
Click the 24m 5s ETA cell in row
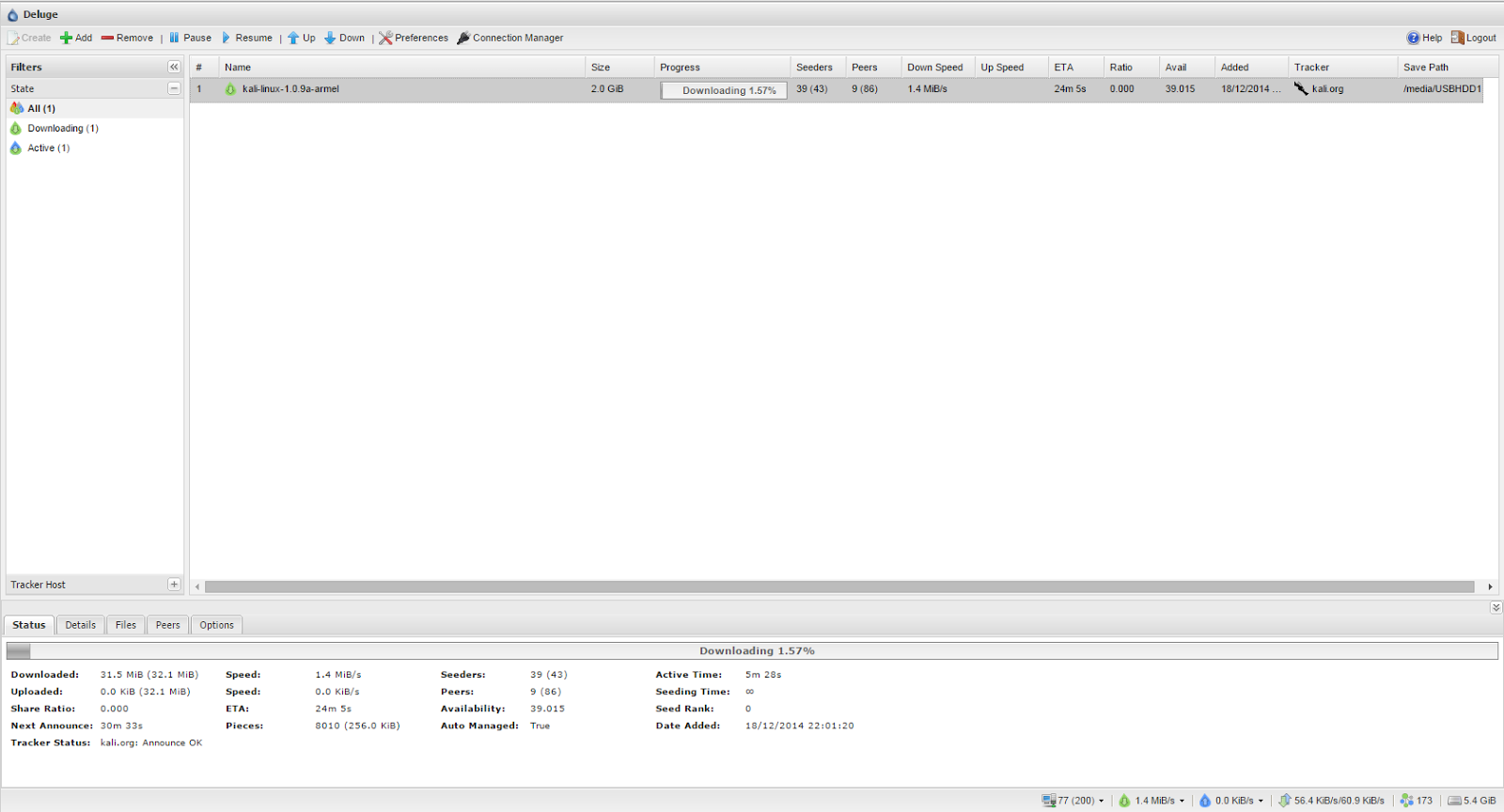1070,89
